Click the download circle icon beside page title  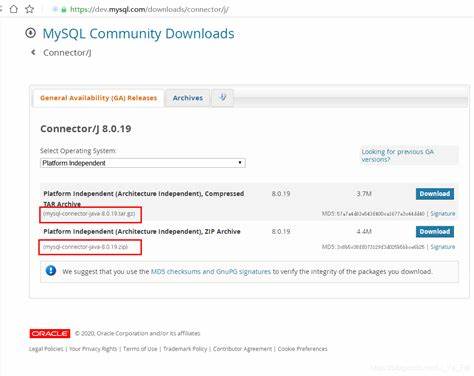(31, 33)
